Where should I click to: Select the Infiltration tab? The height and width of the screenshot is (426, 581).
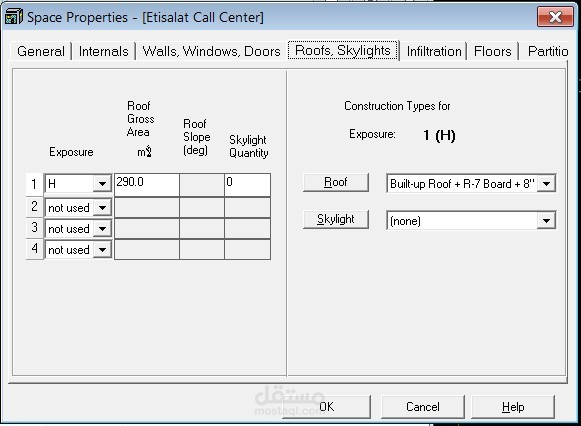coord(434,51)
